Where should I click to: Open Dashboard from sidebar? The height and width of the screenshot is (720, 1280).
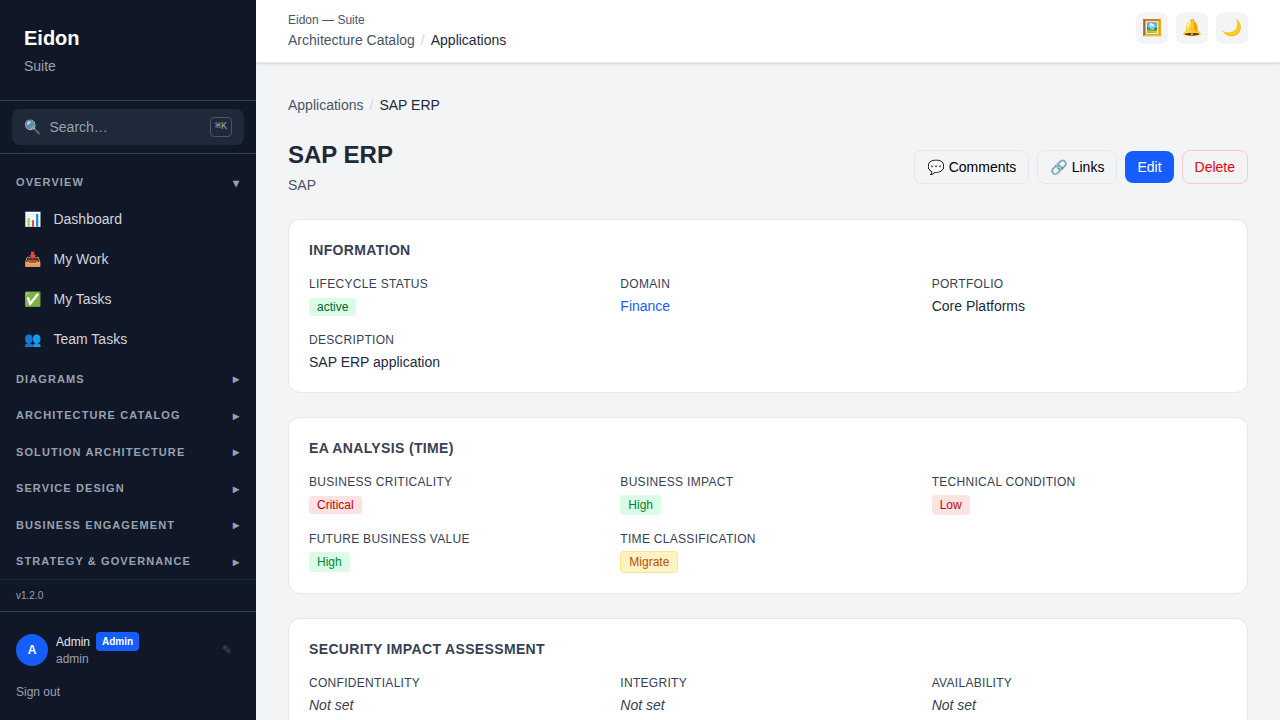tap(128, 219)
